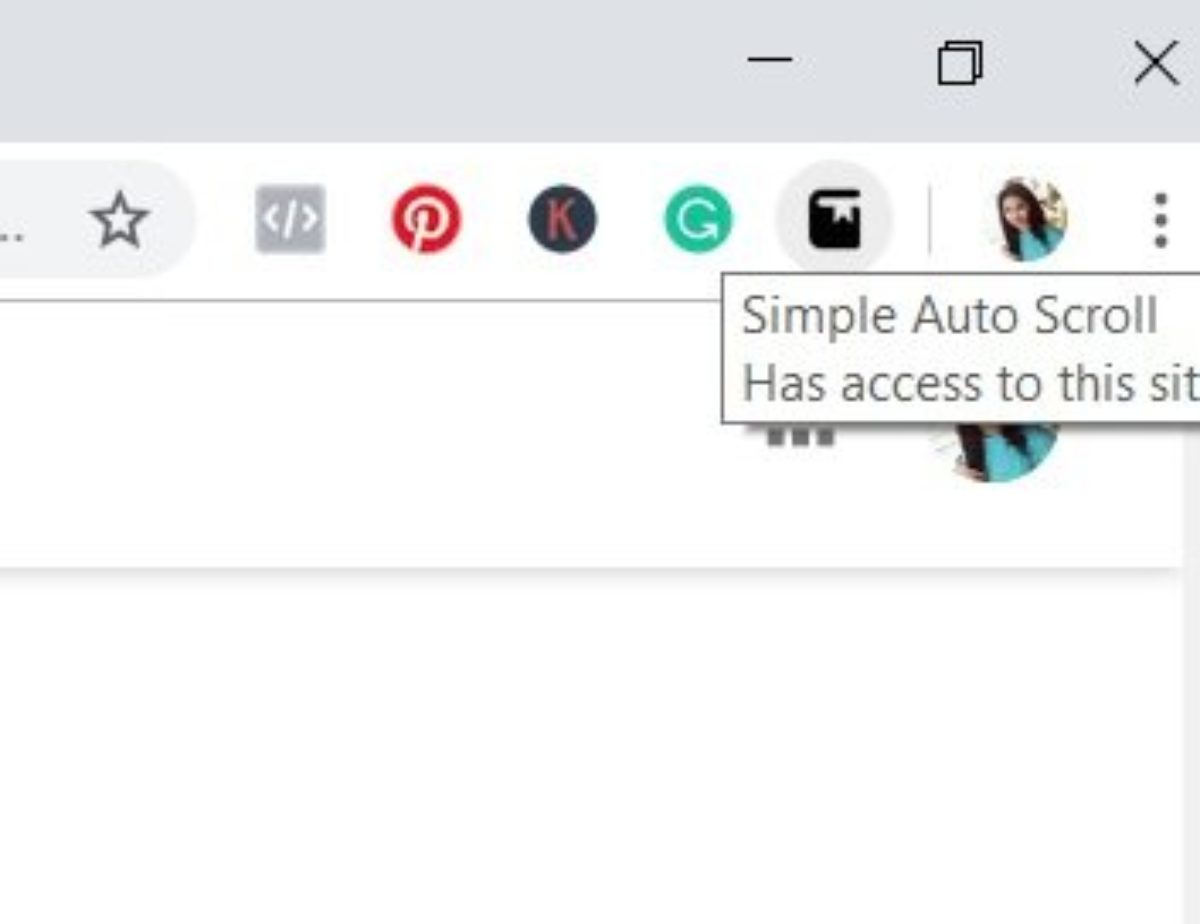Open the Simple Auto Scroll extension
Screen dimensions: 1200x924
[x=834, y=218]
